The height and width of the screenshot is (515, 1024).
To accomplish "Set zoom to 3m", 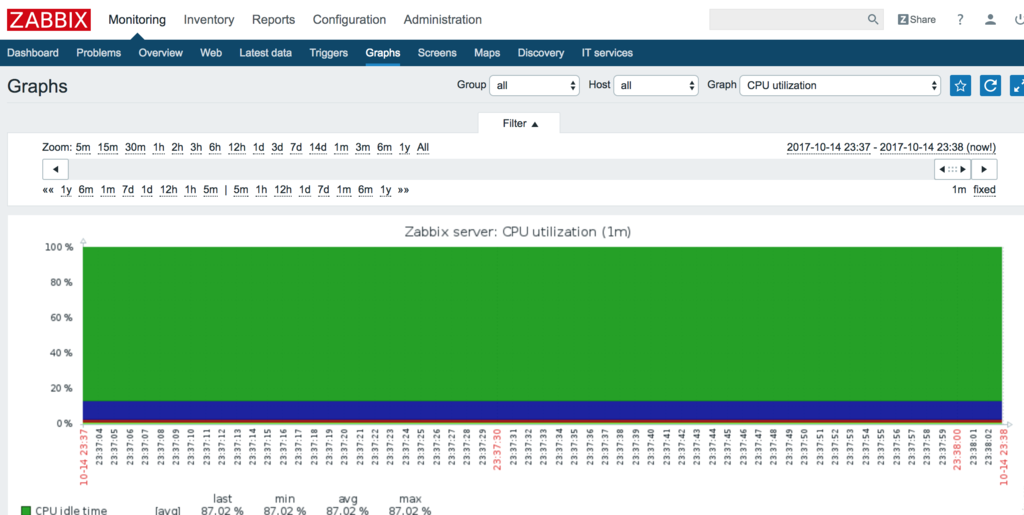I will pos(362,148).
